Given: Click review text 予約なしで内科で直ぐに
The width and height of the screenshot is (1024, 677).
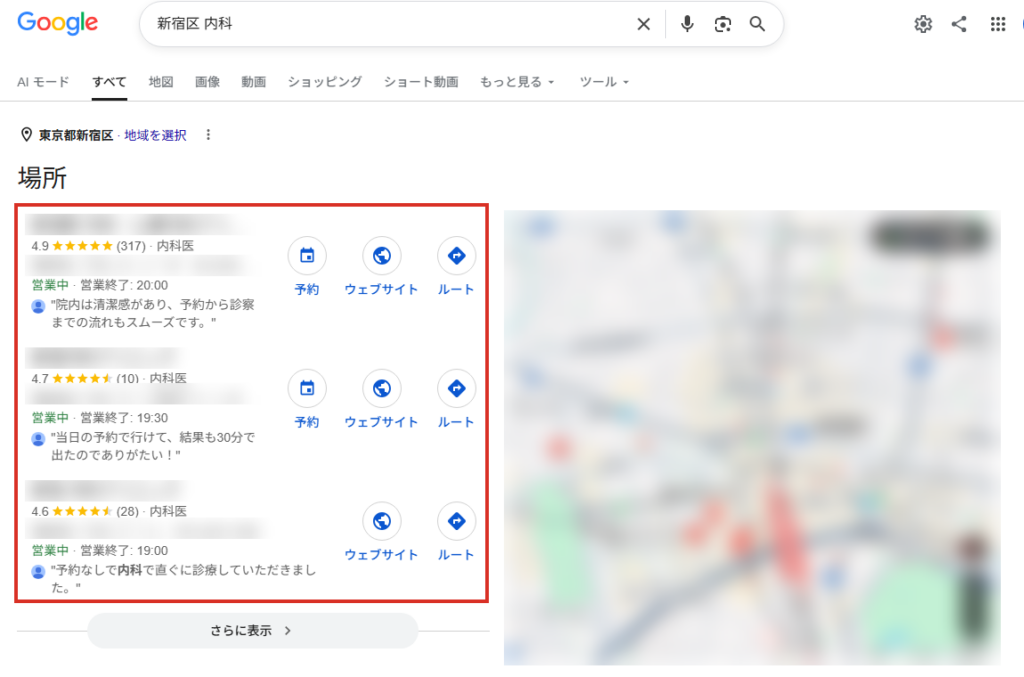Looking at the screenshot, I should coord(183,579).
